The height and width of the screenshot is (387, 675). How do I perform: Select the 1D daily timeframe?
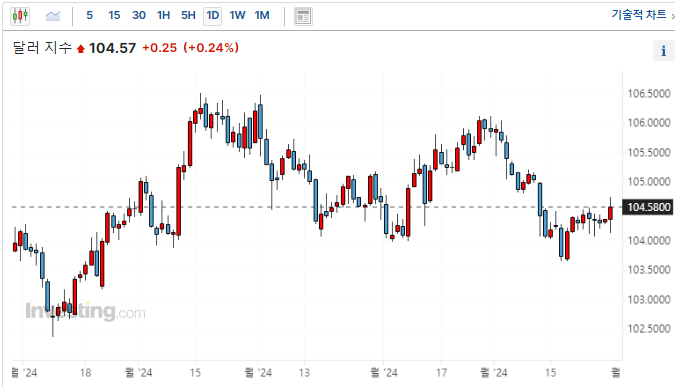[213, 16]
